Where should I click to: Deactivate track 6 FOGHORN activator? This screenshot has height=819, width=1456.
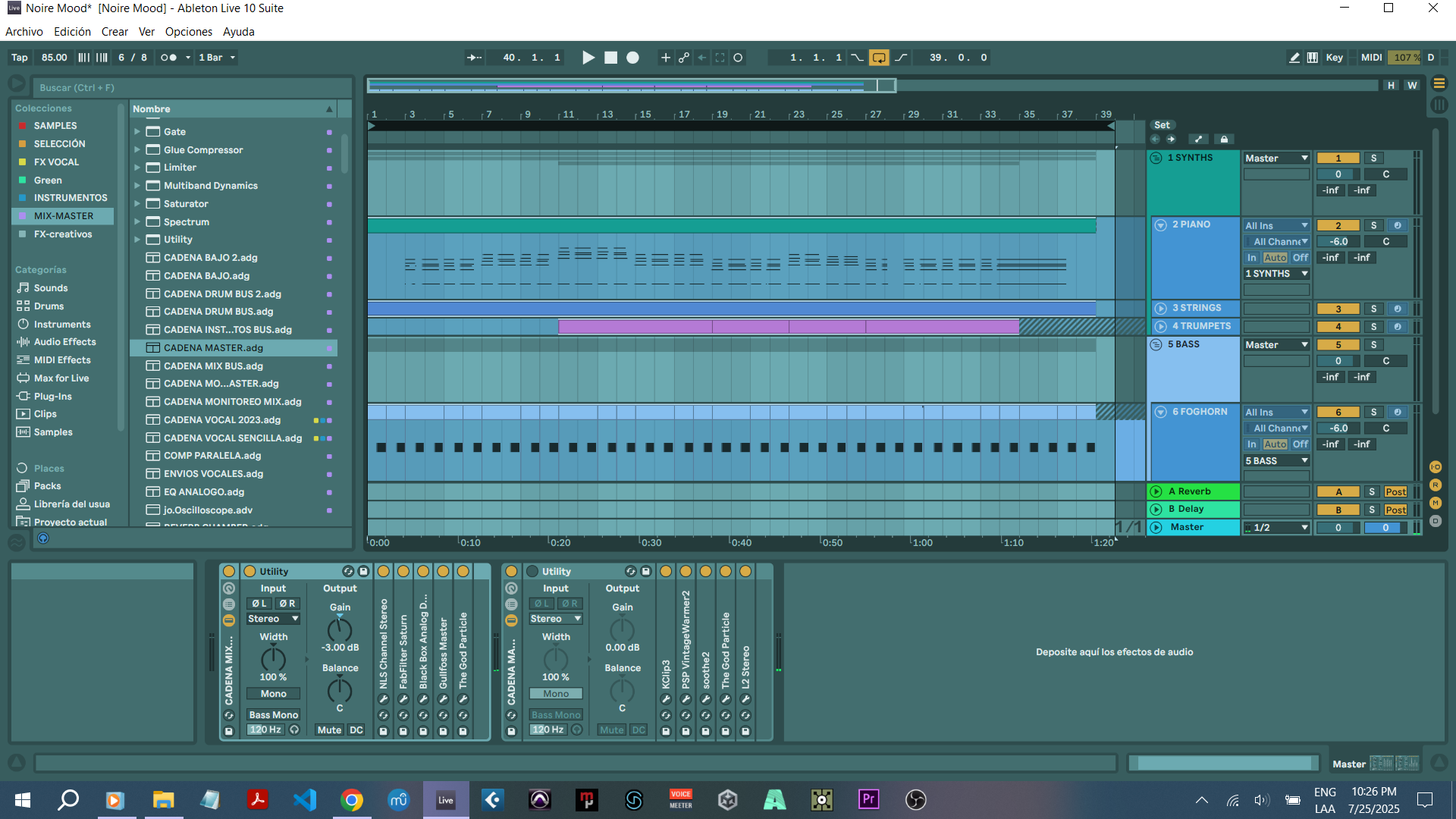tap(1338, 413)
